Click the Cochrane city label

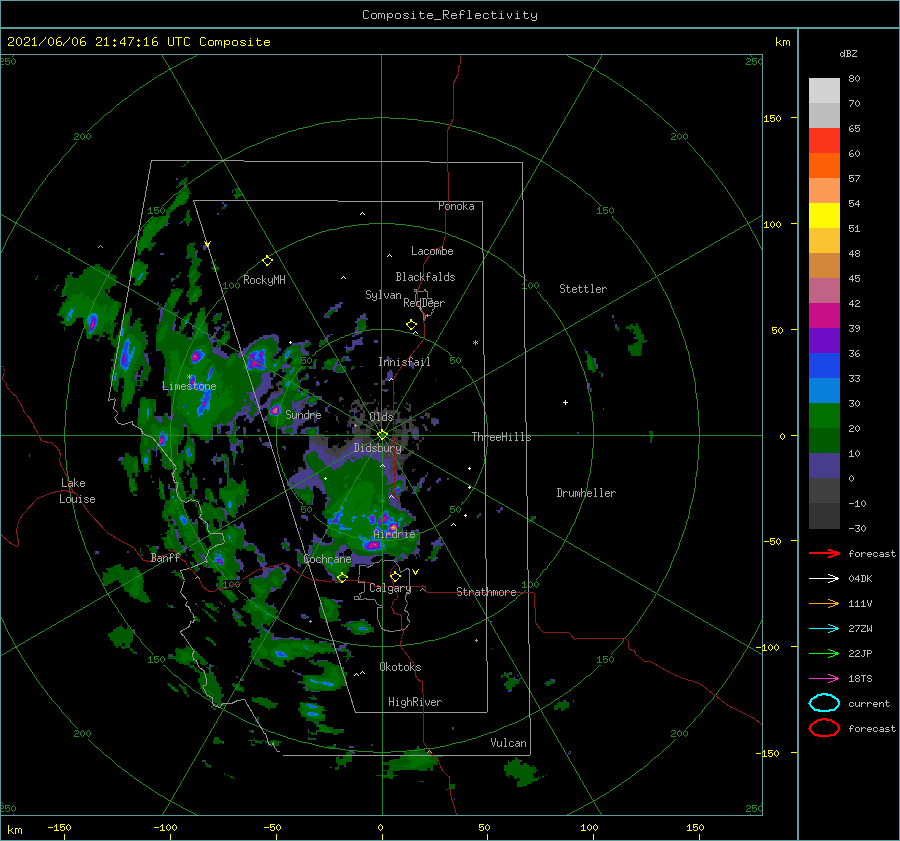pyautogui.click(x=327, y=559)
